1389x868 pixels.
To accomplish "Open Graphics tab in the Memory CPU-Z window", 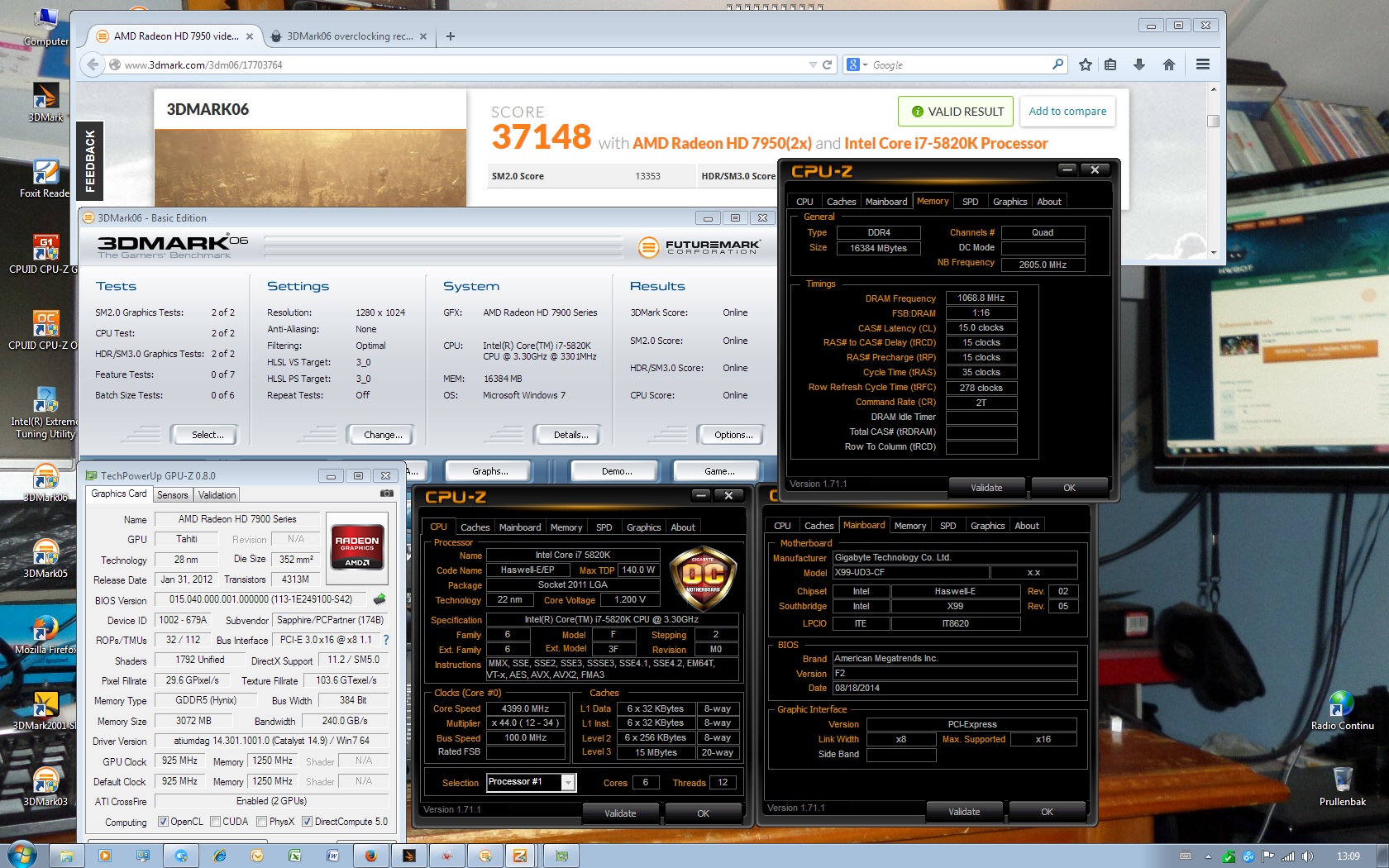I will [1010, 202].
